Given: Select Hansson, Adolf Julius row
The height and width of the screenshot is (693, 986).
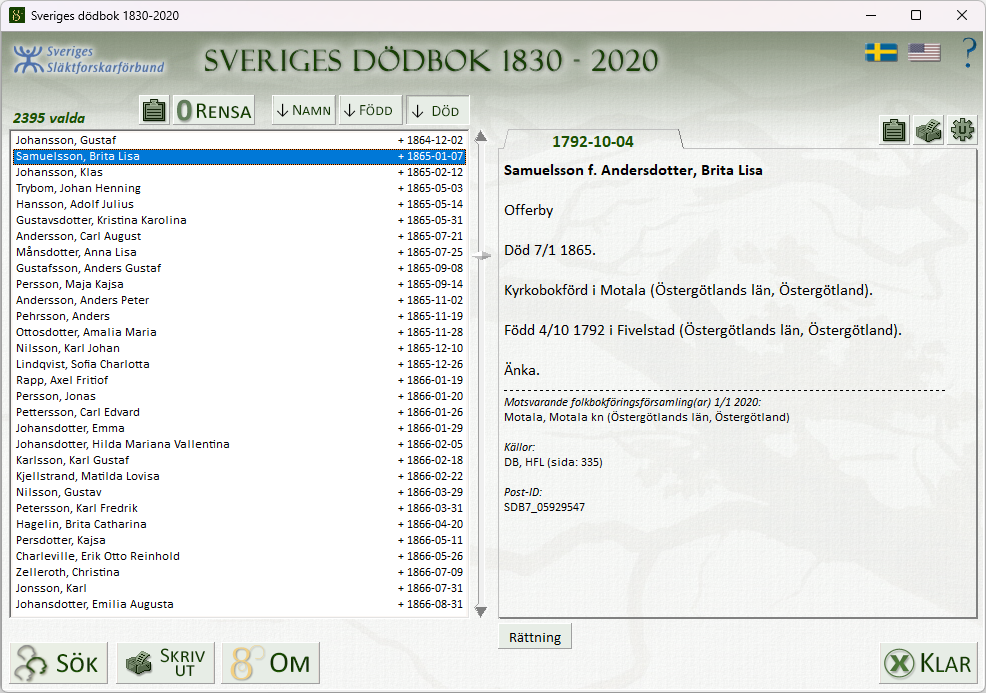Looking at the screenshot, I should [x=239, y=204].
